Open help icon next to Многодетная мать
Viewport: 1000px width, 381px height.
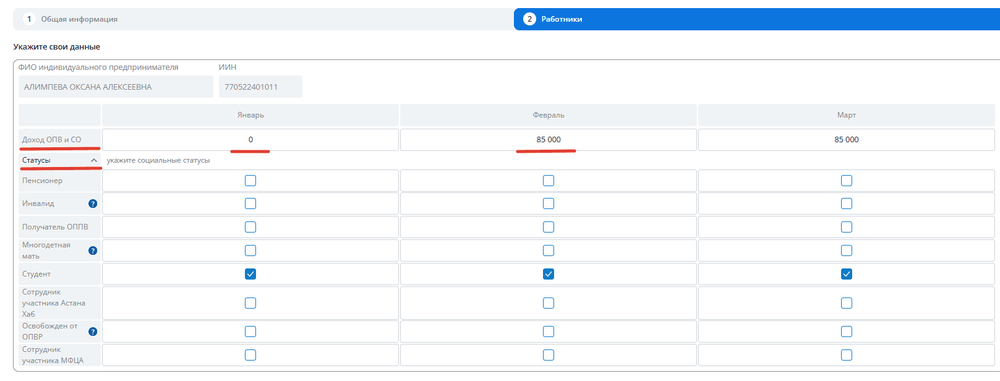(92, 251)
